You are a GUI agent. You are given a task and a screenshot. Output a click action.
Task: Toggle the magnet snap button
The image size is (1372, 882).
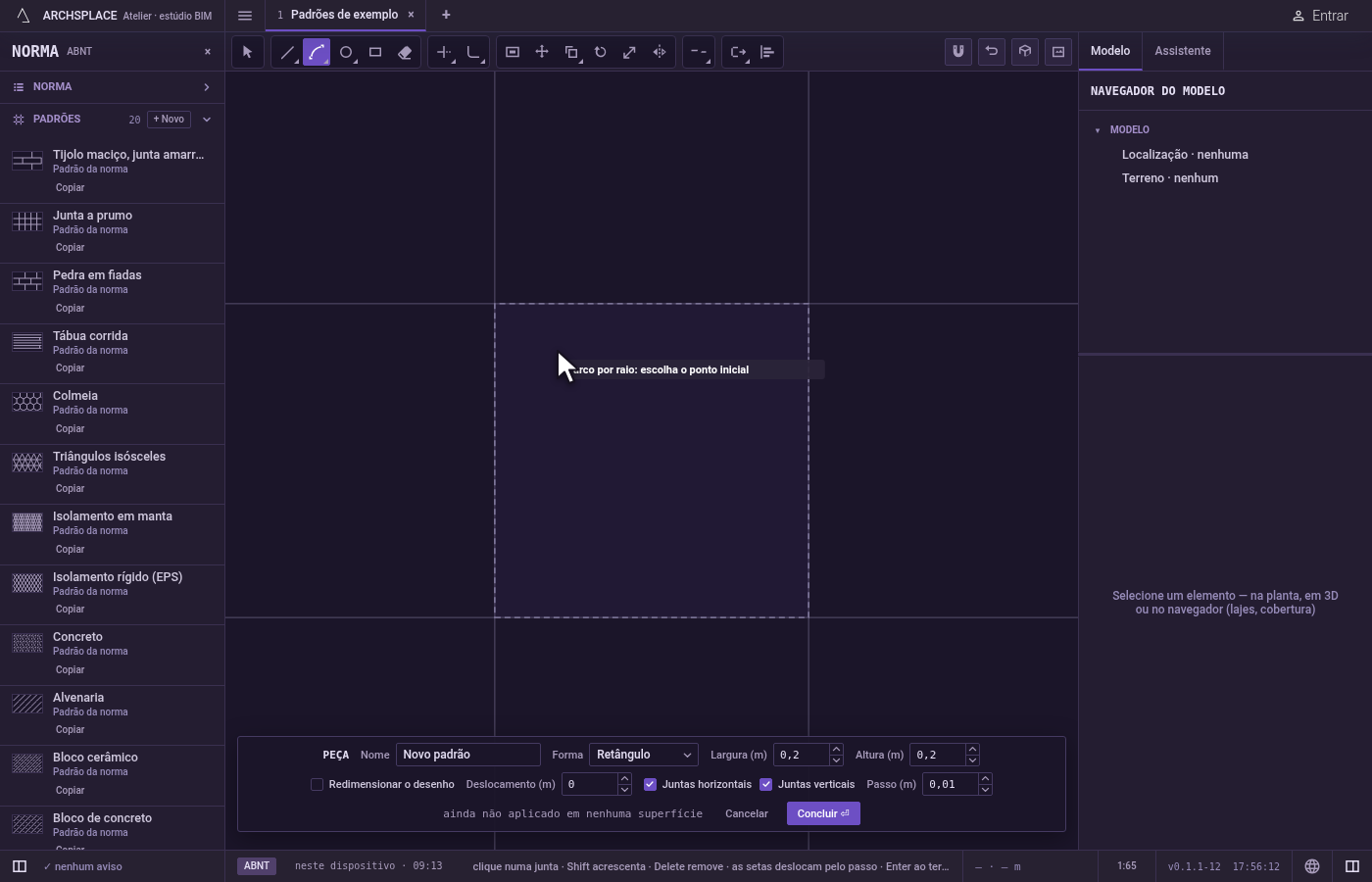(958, 52)
